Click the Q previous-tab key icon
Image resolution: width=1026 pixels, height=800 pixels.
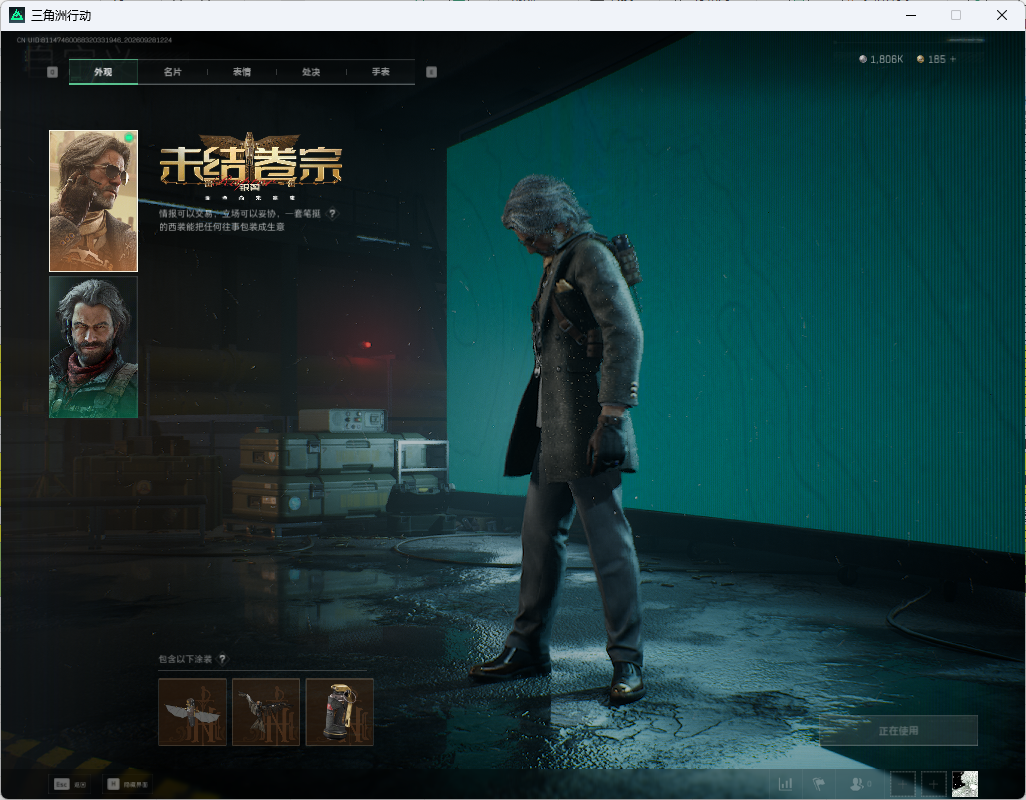click(52, 72)
